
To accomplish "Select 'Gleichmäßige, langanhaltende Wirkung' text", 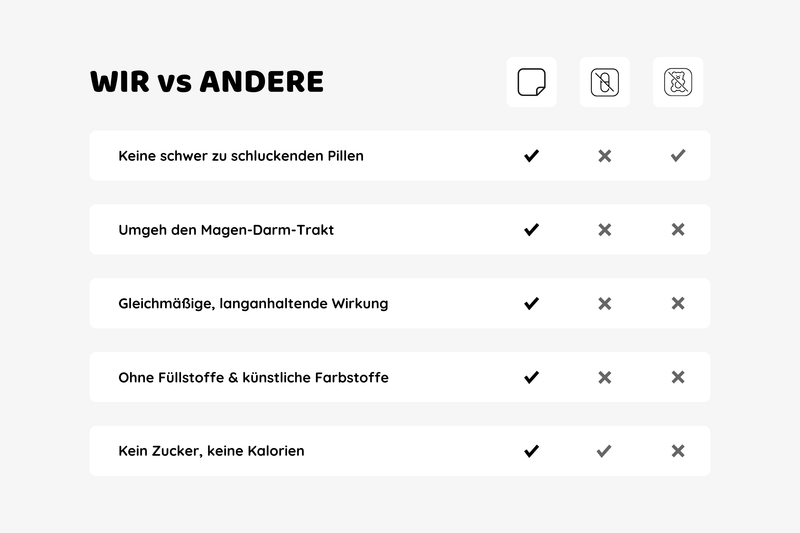I will [x=253, y=303].
